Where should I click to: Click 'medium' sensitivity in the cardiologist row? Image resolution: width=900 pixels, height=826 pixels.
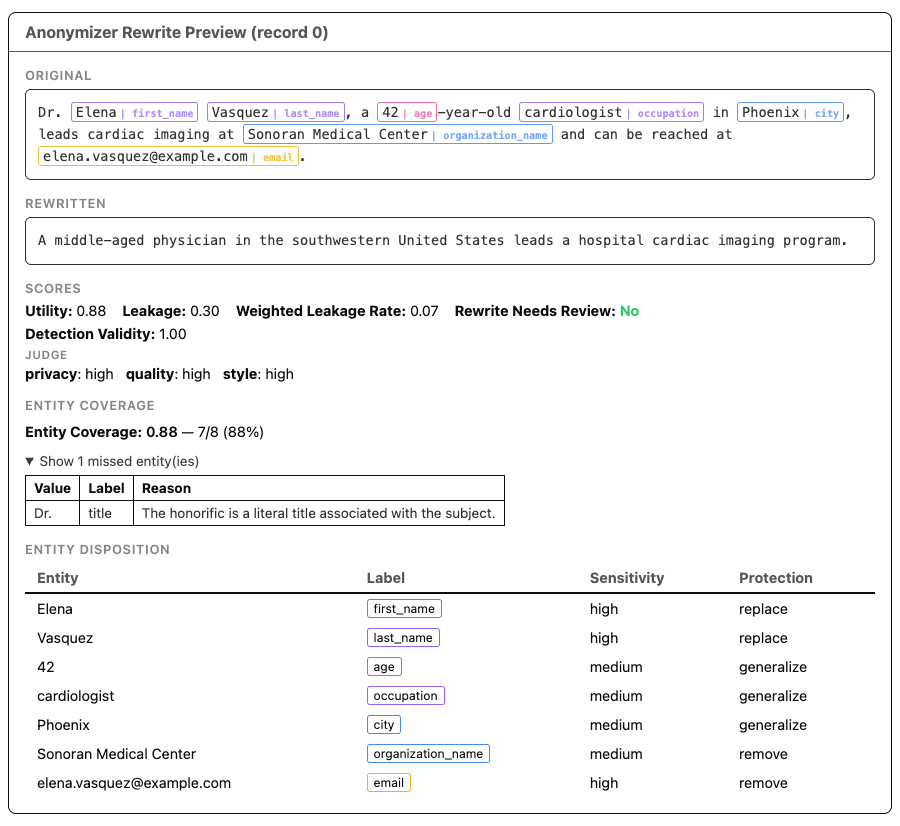pyautogui.click(x=616, y=696)
